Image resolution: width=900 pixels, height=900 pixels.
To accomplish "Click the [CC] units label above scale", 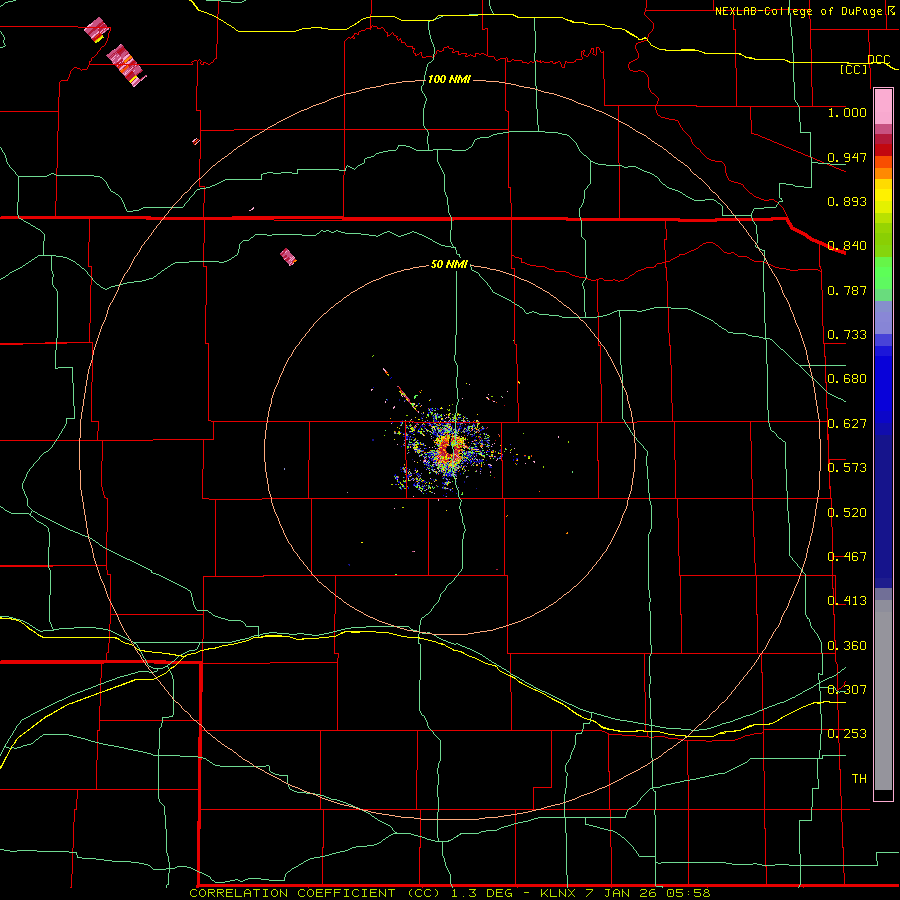I will click(x=854, y=69).
